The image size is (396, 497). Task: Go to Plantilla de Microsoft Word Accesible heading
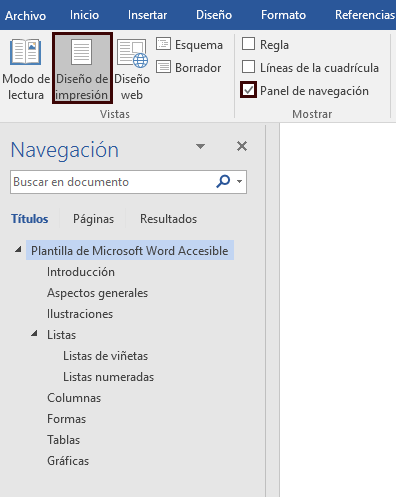tap(130, 250)
